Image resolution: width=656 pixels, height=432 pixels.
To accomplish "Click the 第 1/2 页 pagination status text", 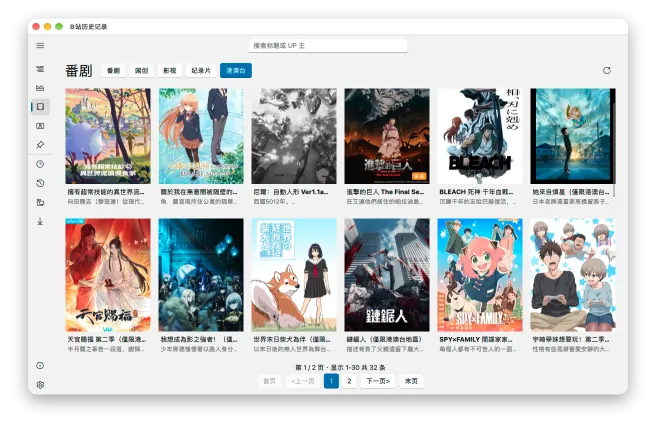I will (x=340, y=368).
